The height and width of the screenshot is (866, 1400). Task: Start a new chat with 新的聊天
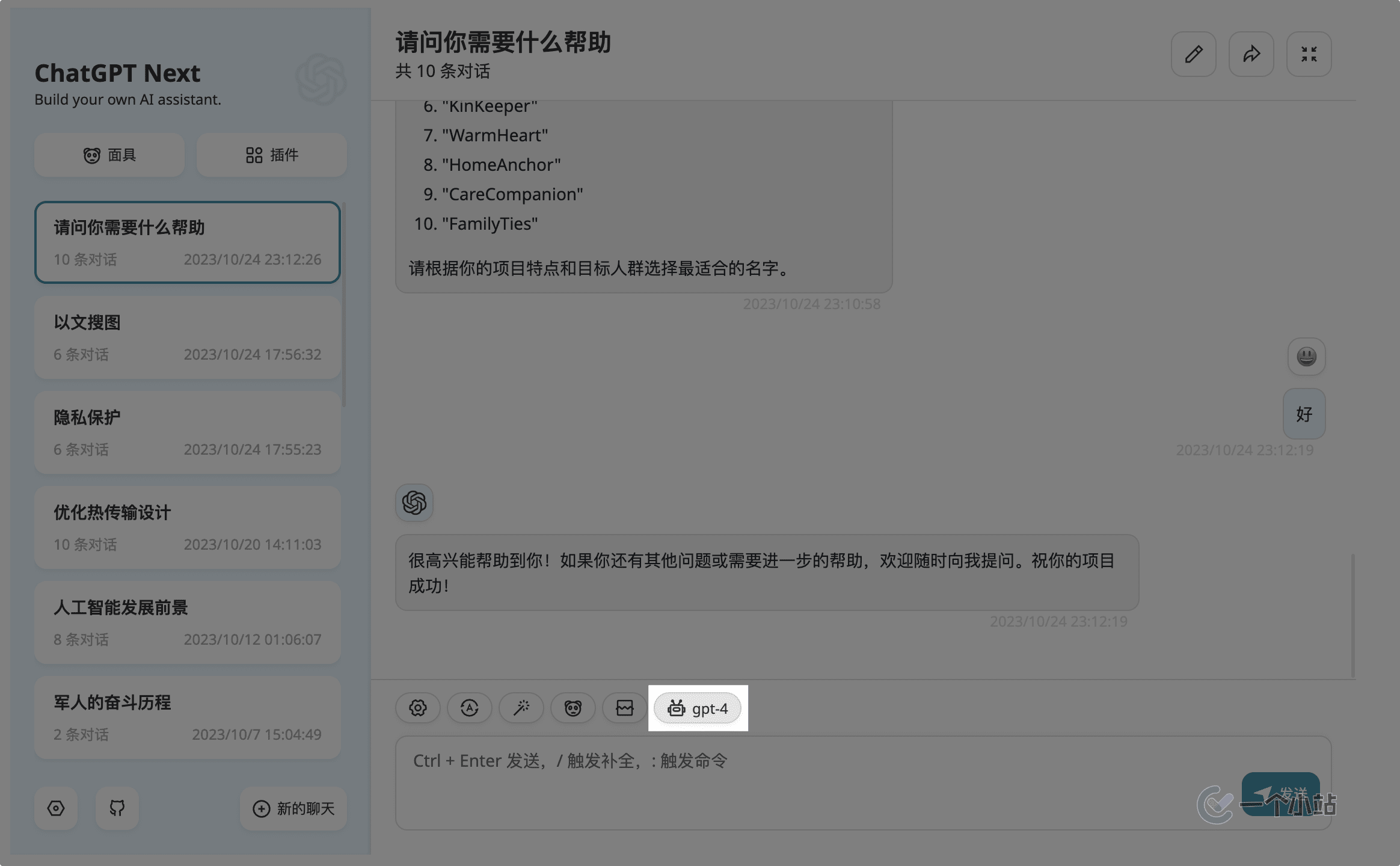click(x=293, y=808)
